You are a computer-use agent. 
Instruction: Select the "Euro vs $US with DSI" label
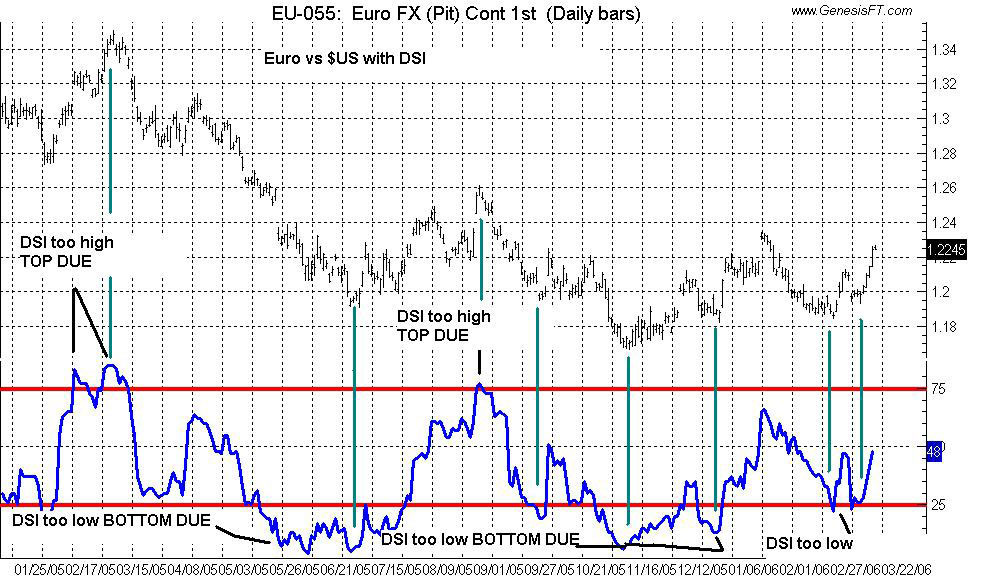(345, 59)
